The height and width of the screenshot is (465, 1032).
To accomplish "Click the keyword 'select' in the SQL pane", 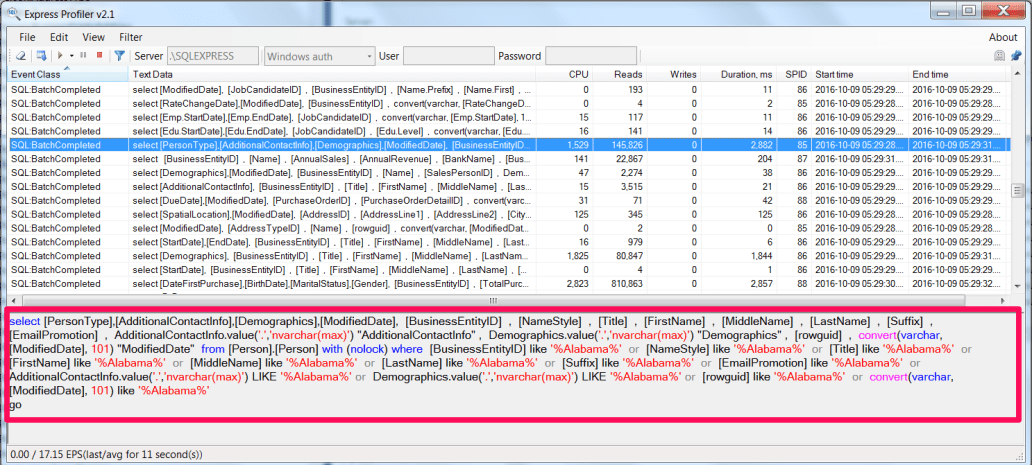I will [25, 321].
